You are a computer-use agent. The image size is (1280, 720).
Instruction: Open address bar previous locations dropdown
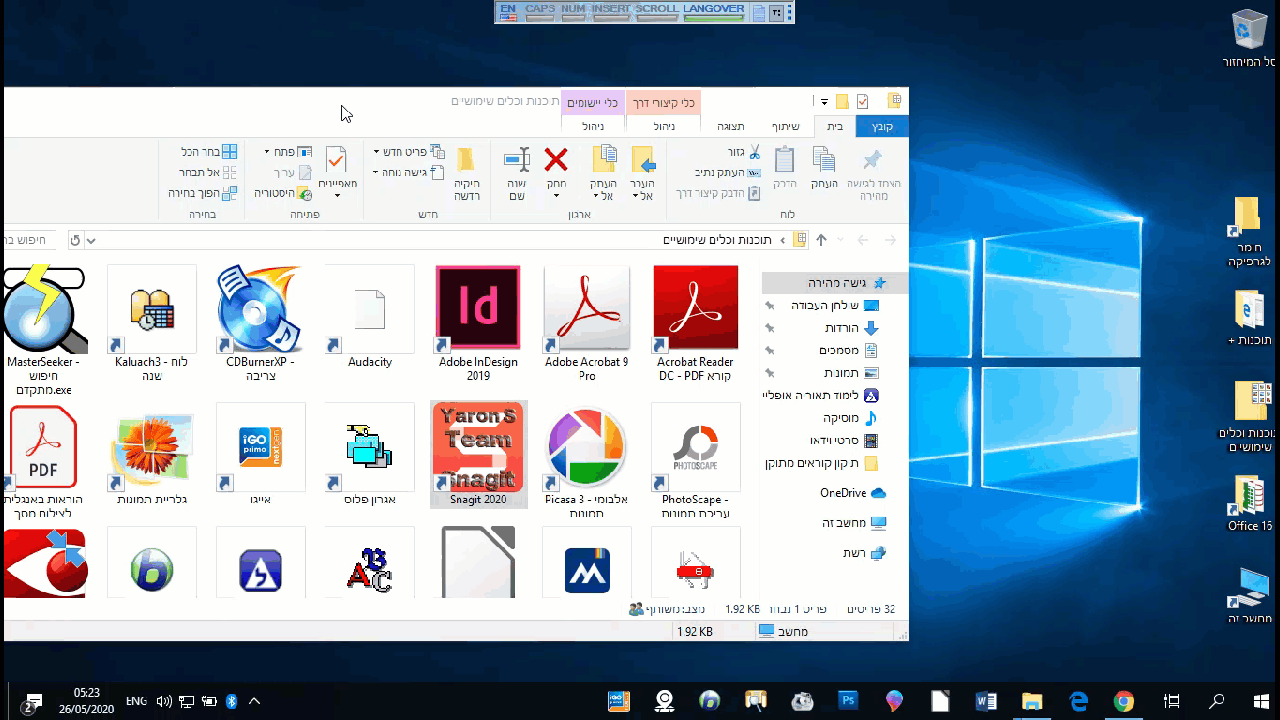click(x=91, y=240)
